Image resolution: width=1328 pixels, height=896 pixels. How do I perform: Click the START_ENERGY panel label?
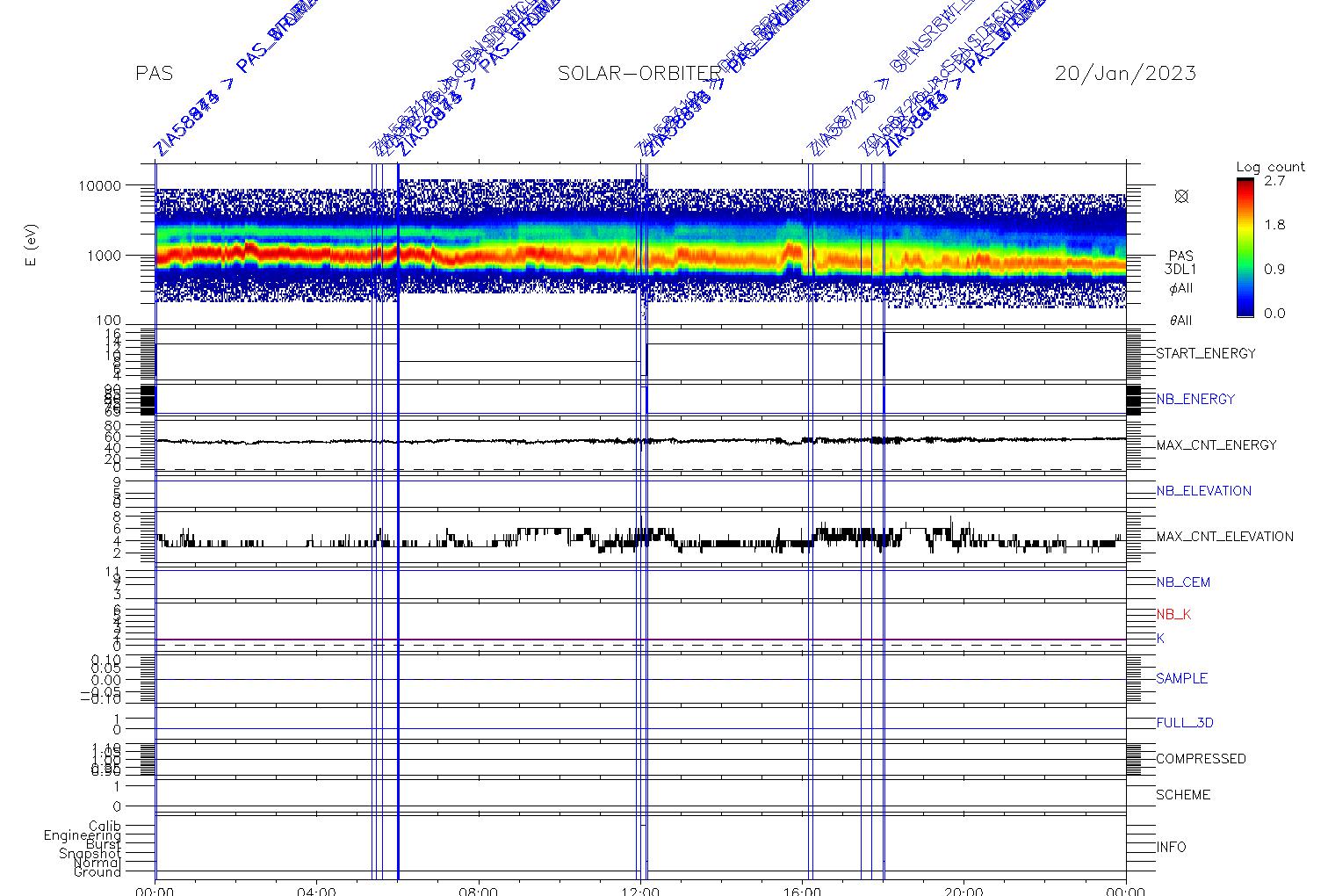point(1205,354)
